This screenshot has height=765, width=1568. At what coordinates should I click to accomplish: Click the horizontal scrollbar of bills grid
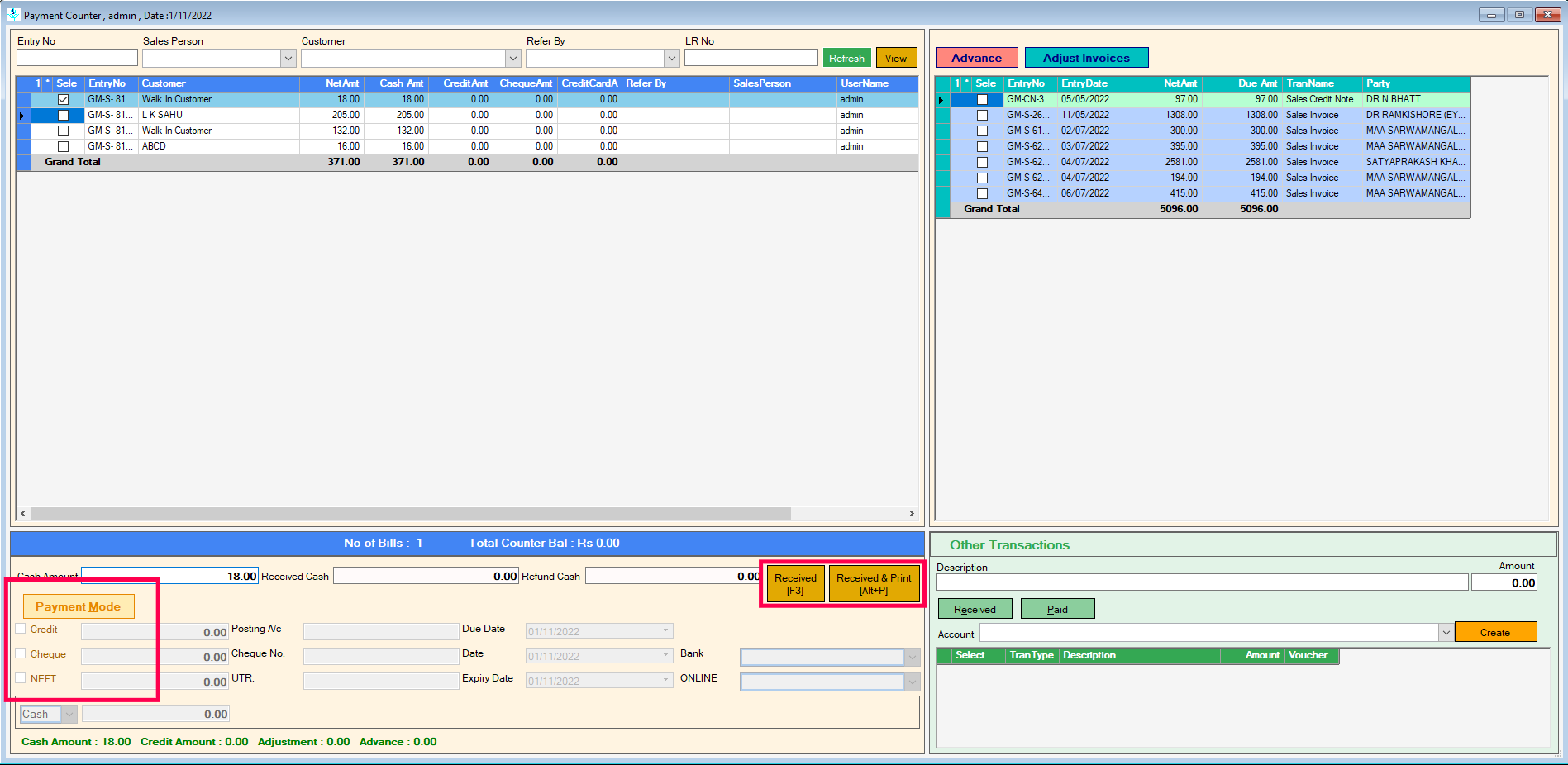point(411,513)
